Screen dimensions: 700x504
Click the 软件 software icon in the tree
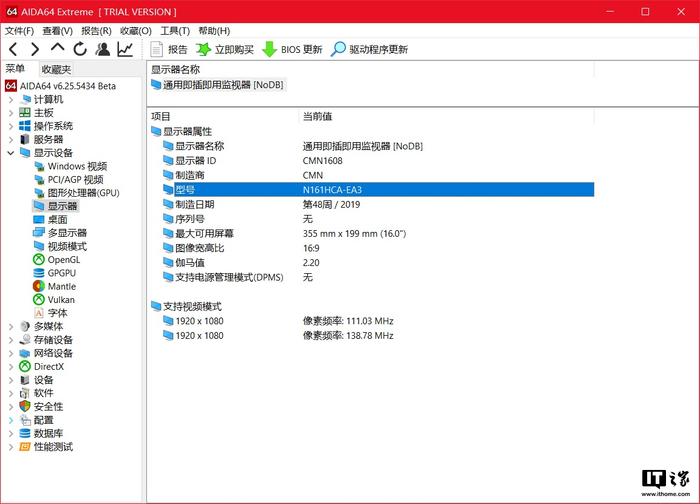point(25,393)
